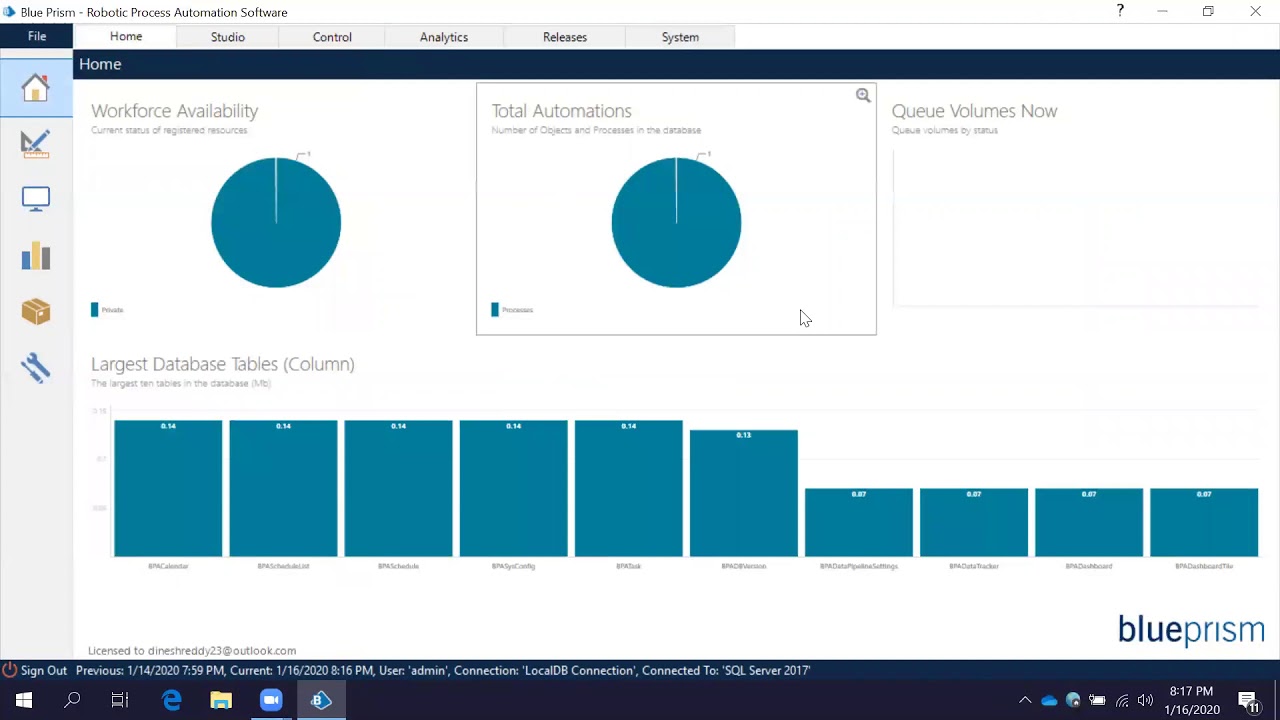Select the BPATask bar
Image resolution: width=1280 pixels, height=720 pixels.
pos(628,488)
